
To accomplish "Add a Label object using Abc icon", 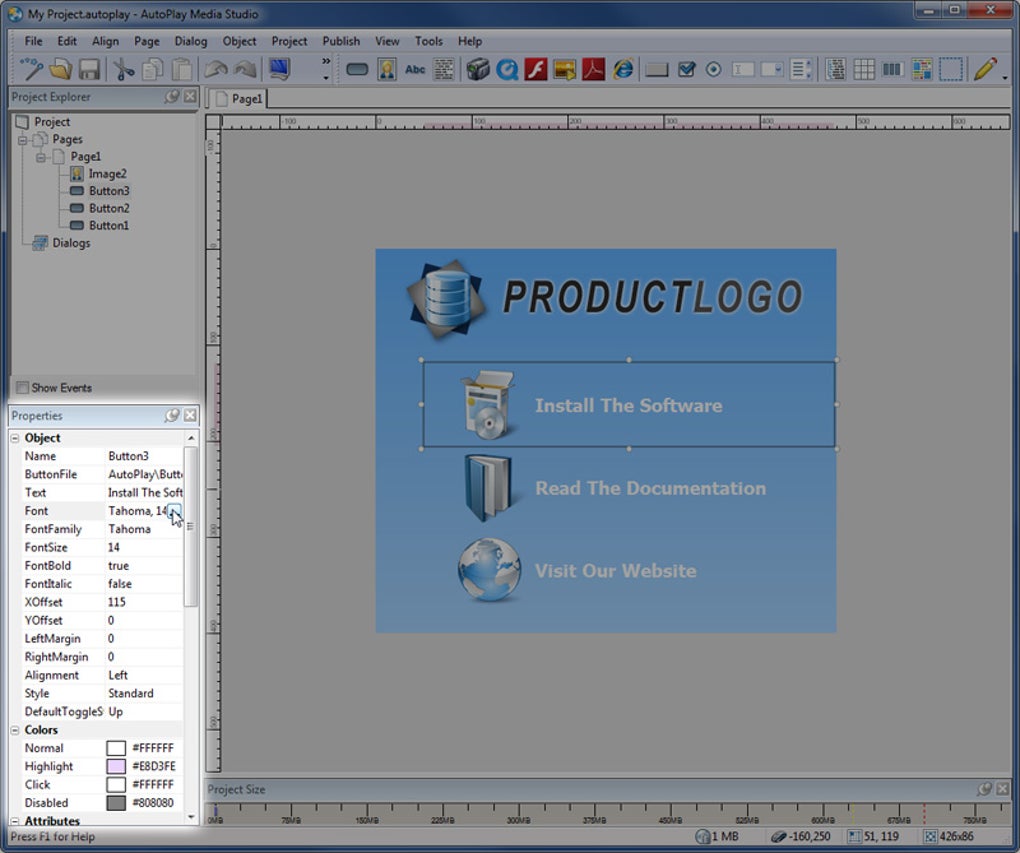I will 415,70.
